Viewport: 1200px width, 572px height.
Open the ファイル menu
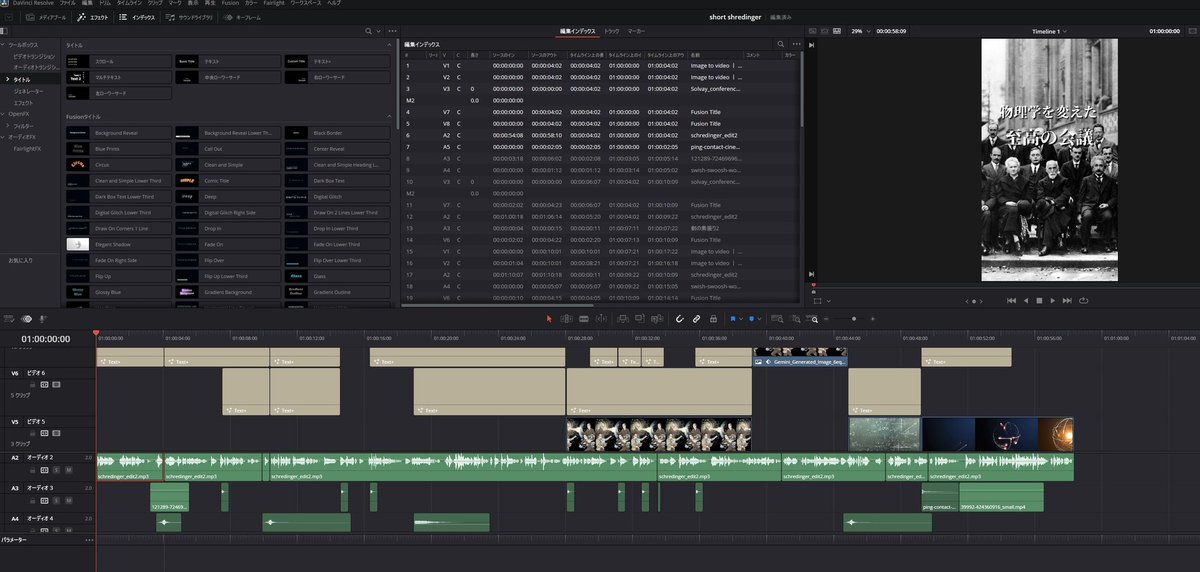pos(67,3)
